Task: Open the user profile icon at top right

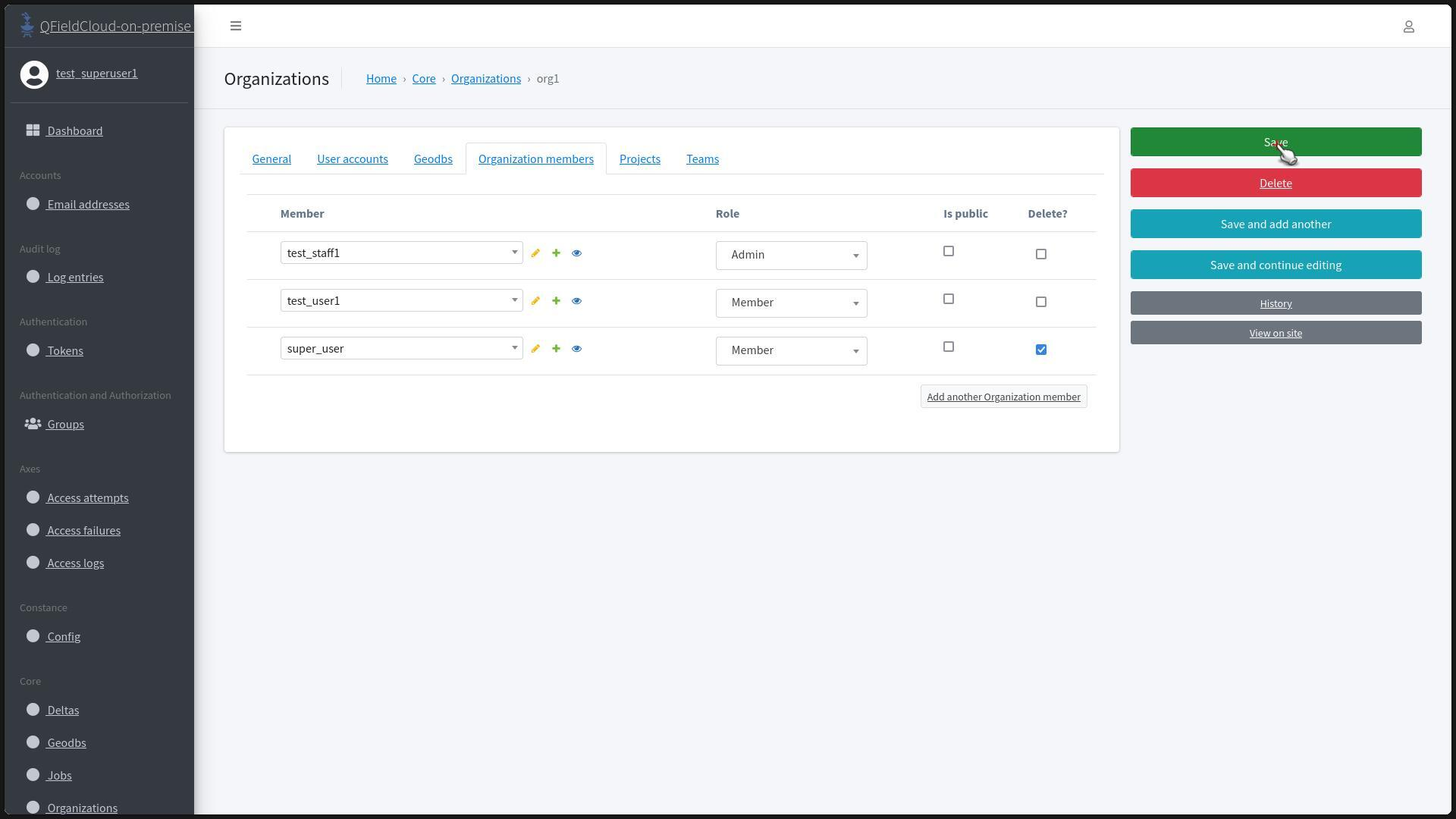Action: (x=1408, y=27)
